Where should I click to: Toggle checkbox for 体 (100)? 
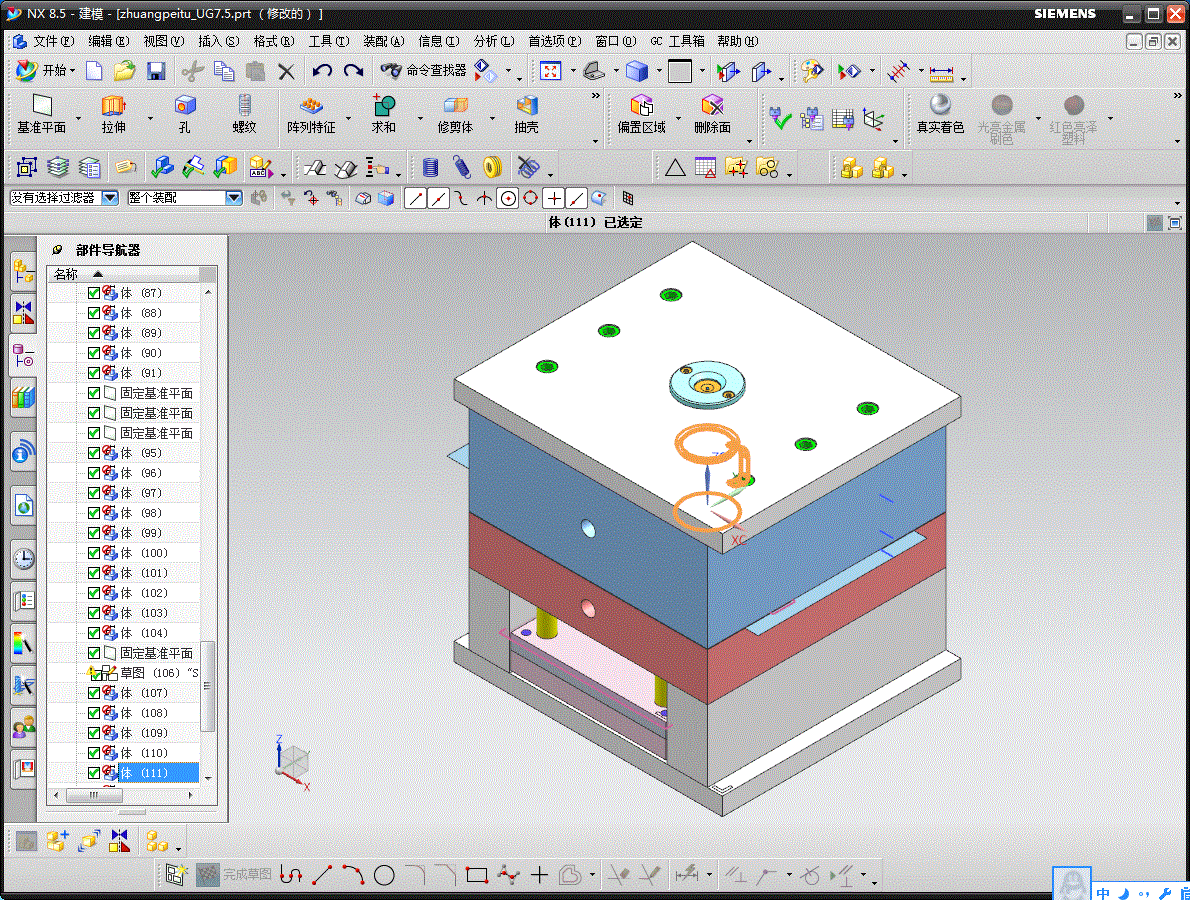tap(94, 553)
